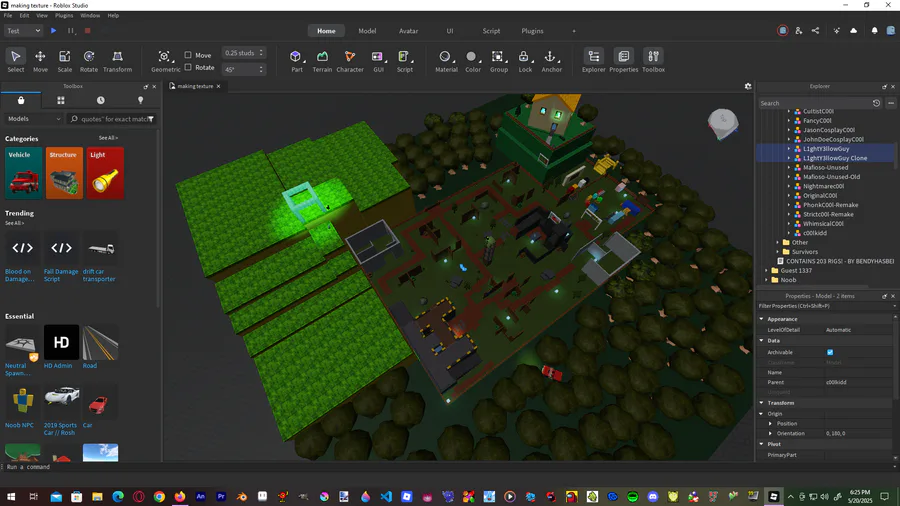The width and height of the screenshot is (900, 506).
Task: Open viewport settings gear icon
Action: (x=748, y=86)
